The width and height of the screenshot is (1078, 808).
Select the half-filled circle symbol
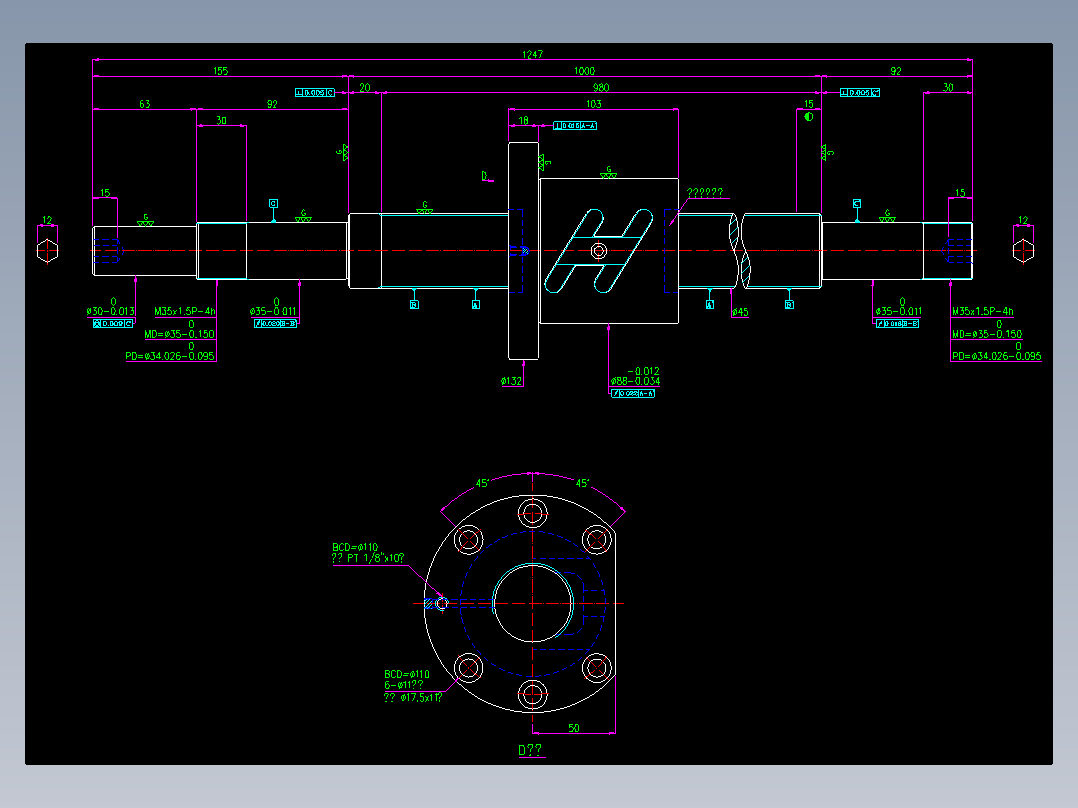coord(808,117)
